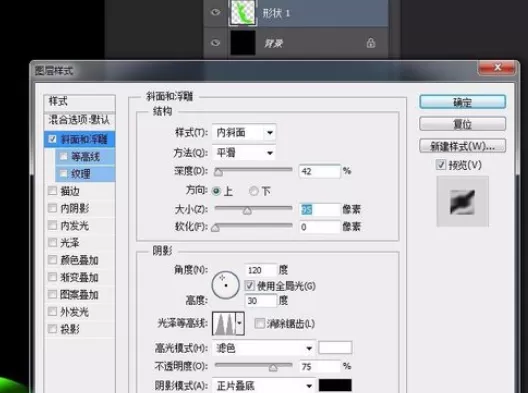Click the white highlight color swatch

(x=335, y=348)
